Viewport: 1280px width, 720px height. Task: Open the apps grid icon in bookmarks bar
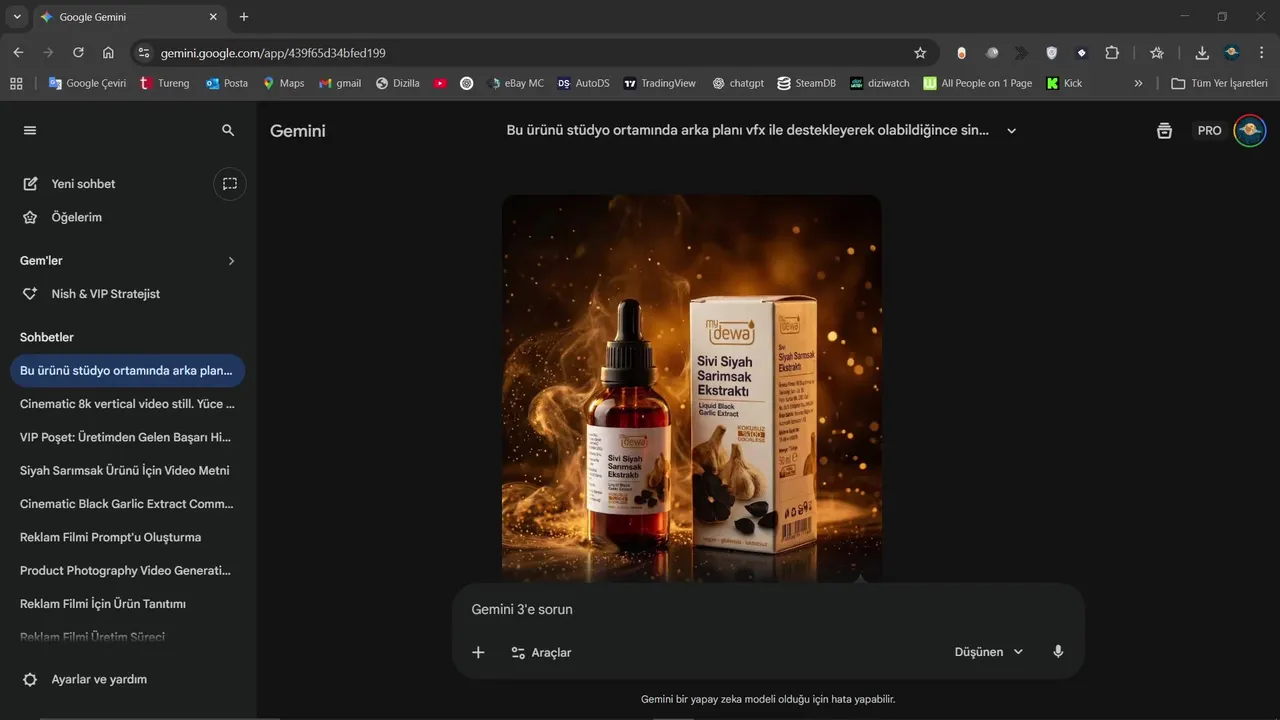click(16, 83)
